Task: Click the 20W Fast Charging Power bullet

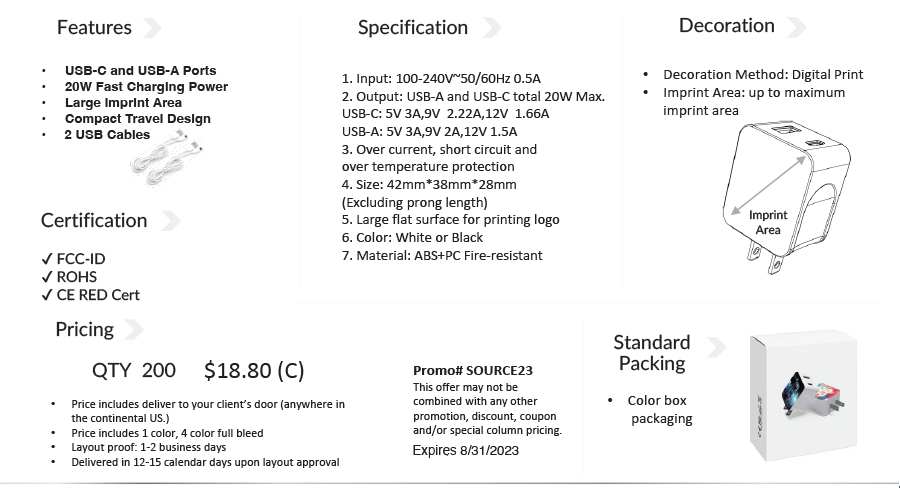Action: click(x=146, y=87)
